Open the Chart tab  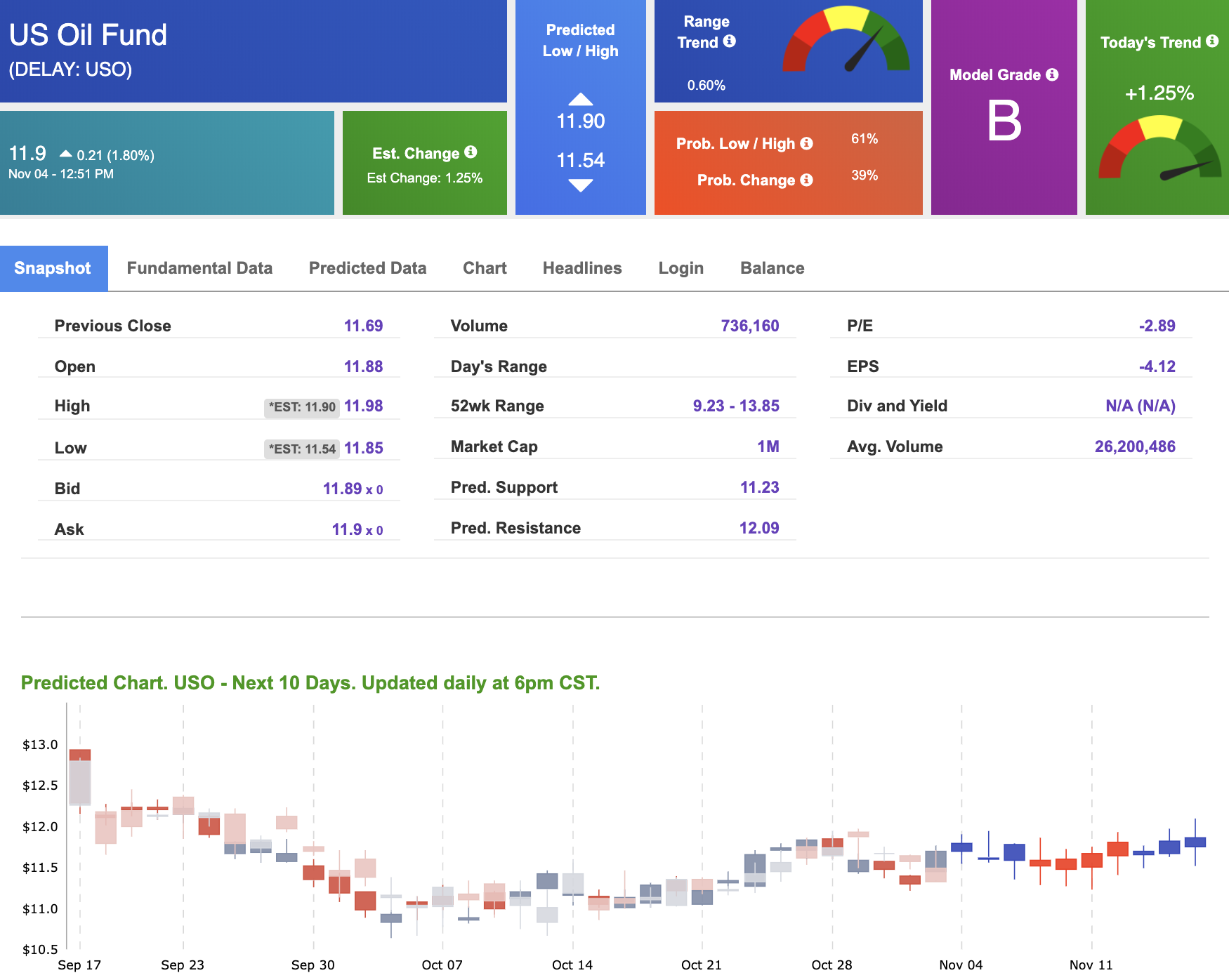485,268
